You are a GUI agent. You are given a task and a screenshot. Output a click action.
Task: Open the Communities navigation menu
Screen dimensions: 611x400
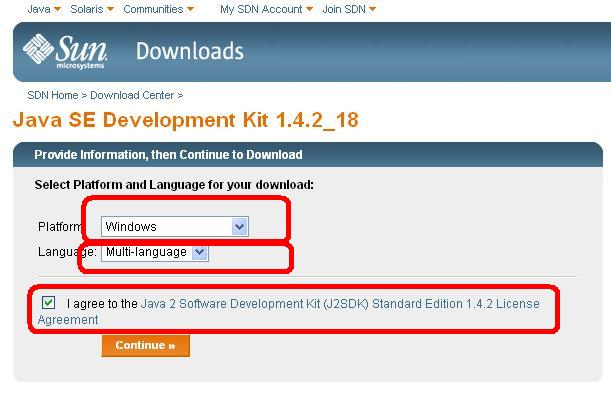[158, 9]
